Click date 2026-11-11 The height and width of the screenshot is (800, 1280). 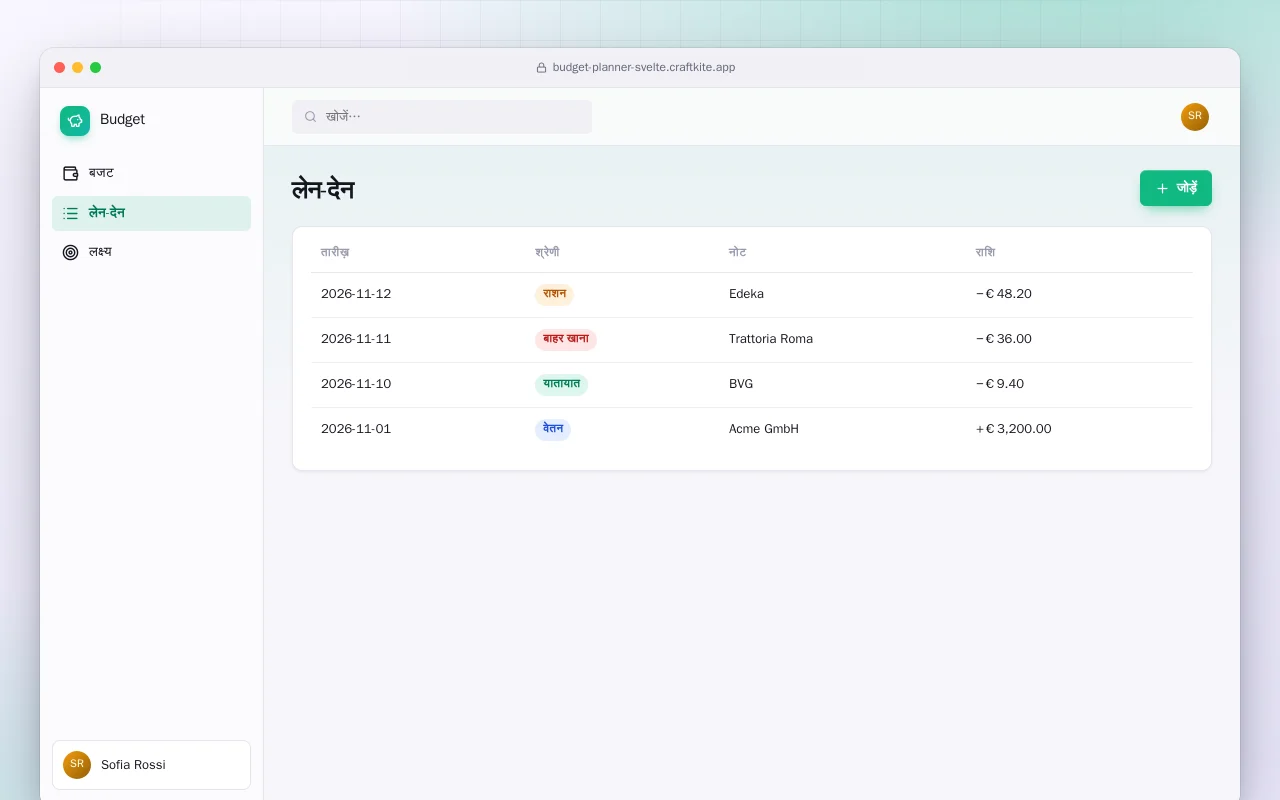(x=356, y=339)
